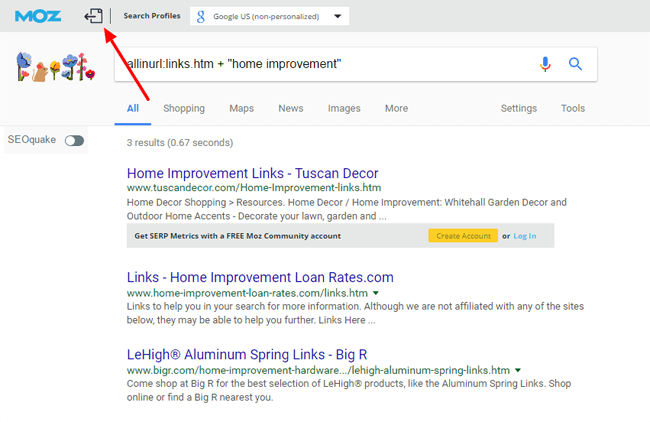Expand arrow next to home-improvement-loan-rates.com URL
Viewport: 650px width, 422px height.
click(x=376, y=293)
